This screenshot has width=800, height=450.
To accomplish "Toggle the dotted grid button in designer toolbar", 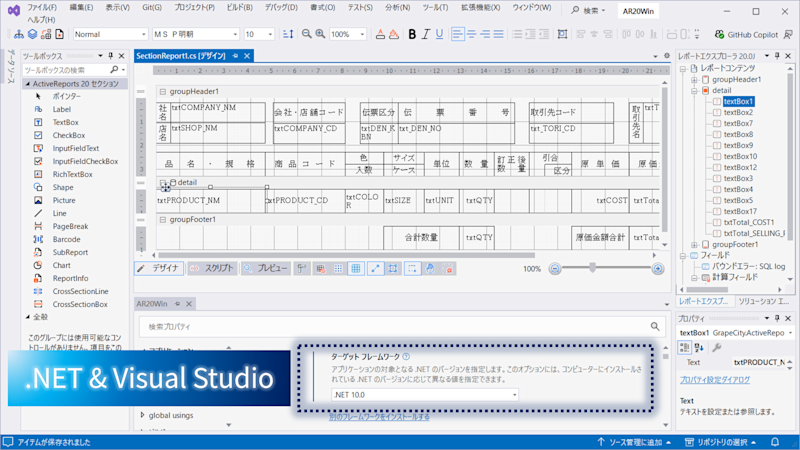I will click(x=338, y=268).
